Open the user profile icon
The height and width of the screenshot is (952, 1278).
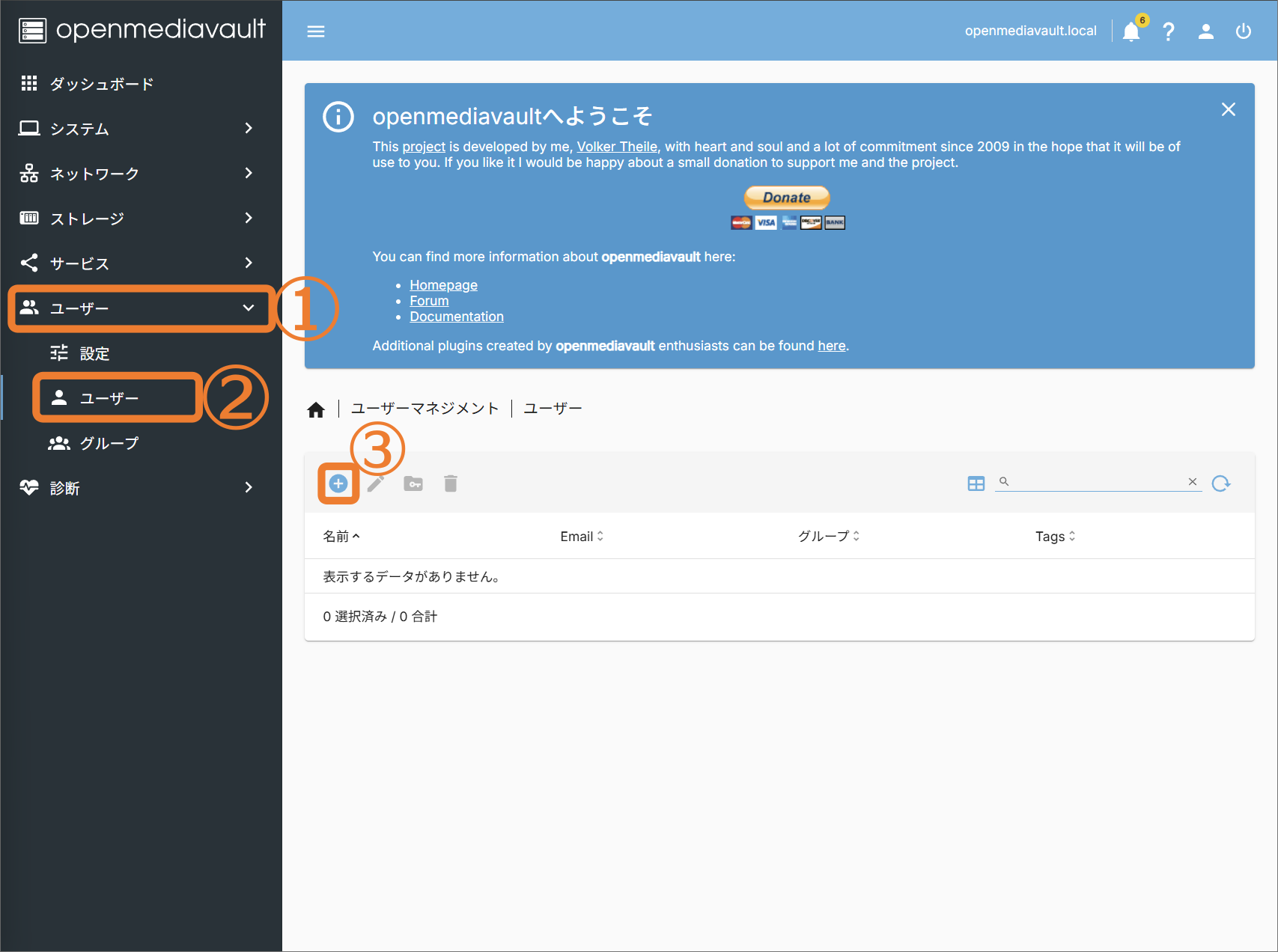[x=1206, y=31]
